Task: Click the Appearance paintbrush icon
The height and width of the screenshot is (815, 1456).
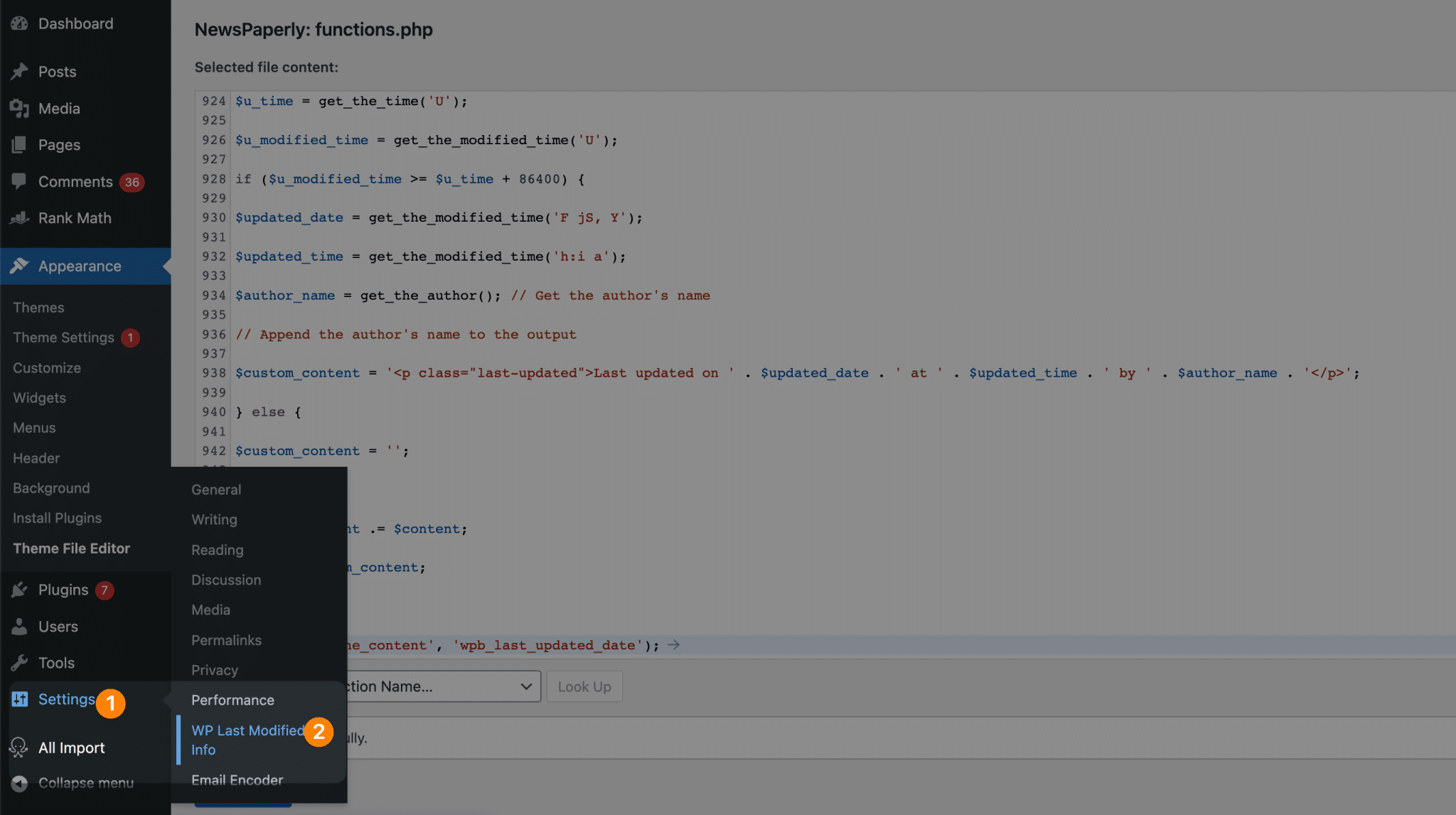Action: 21,266
